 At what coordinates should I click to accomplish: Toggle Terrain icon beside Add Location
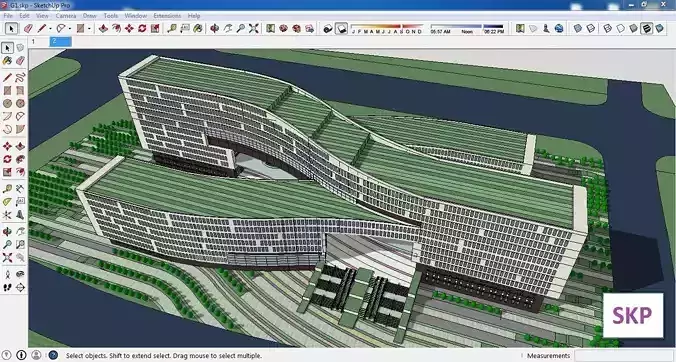coord(533,28)
